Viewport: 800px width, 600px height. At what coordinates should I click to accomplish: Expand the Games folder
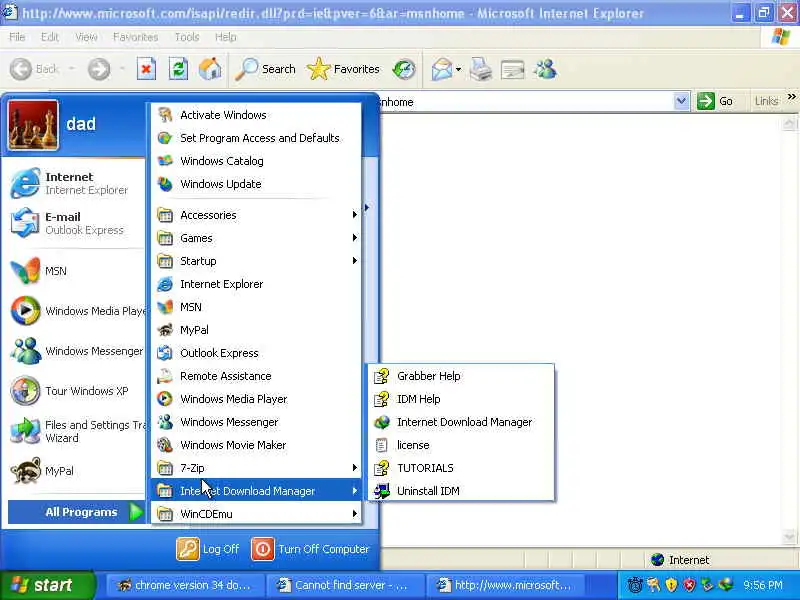[256, 238]
